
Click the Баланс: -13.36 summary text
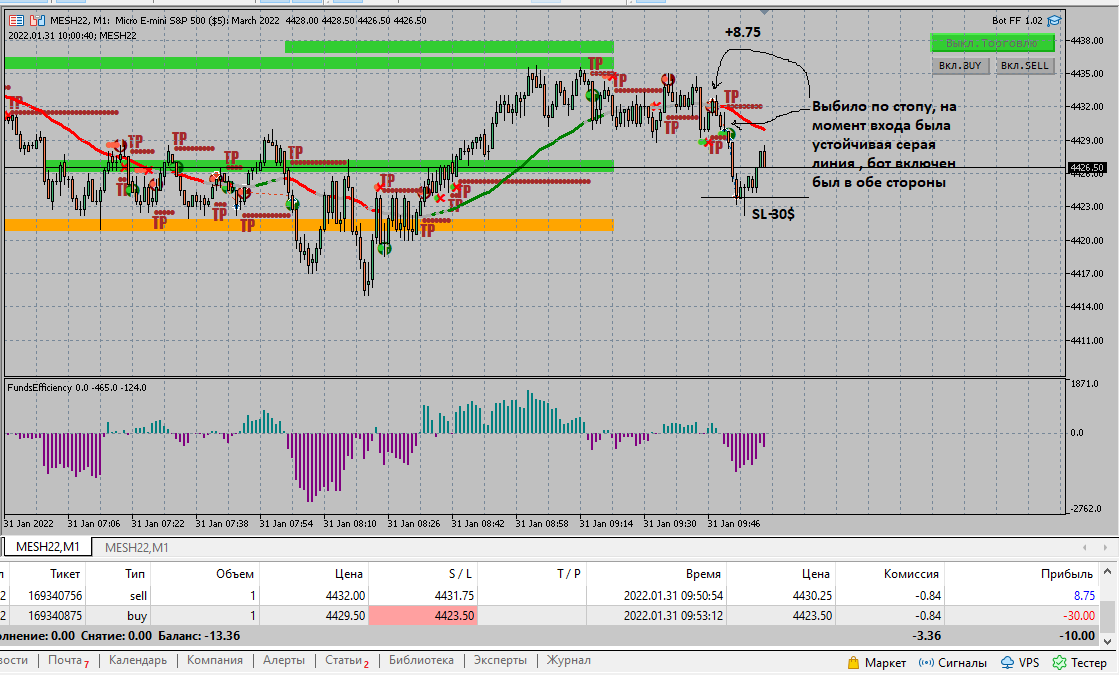[x=199, y=636]
